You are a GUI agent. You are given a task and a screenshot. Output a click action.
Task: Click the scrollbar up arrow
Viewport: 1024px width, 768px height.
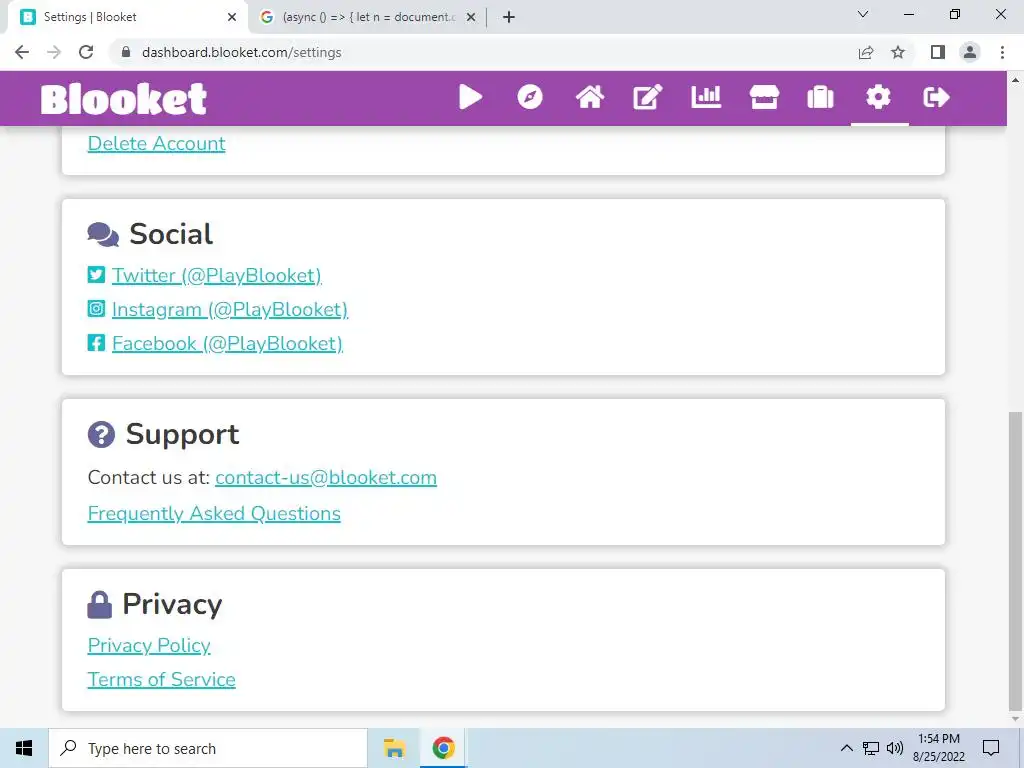[x=1015, y=80]
